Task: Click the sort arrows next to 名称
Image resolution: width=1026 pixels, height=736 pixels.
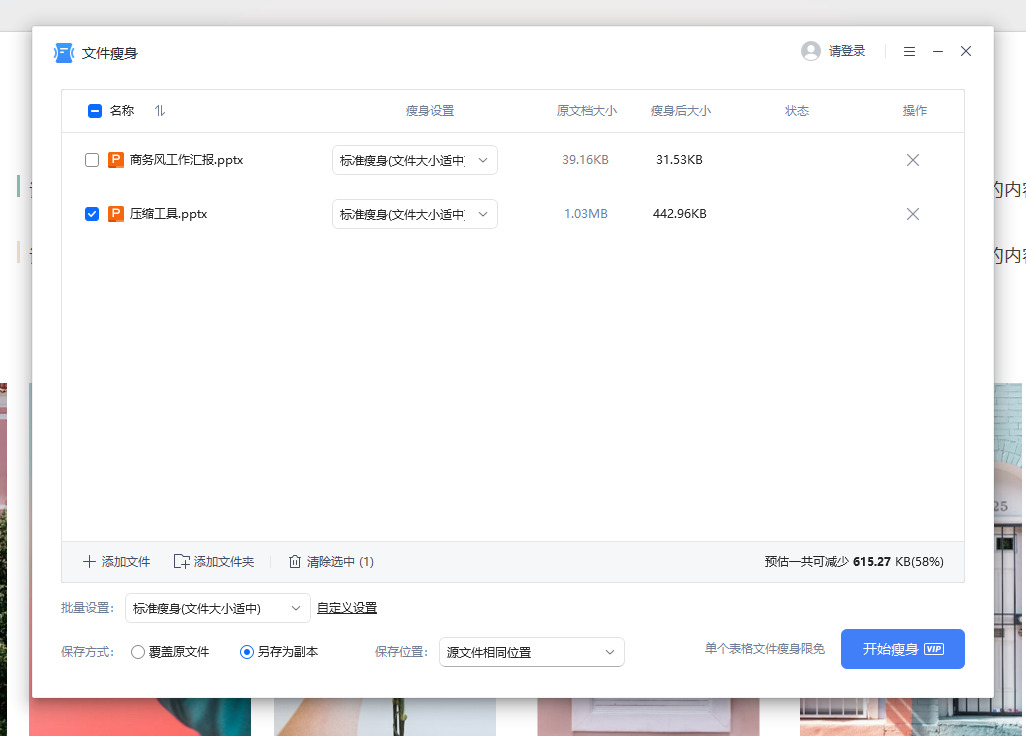Action: coord(160,111)
